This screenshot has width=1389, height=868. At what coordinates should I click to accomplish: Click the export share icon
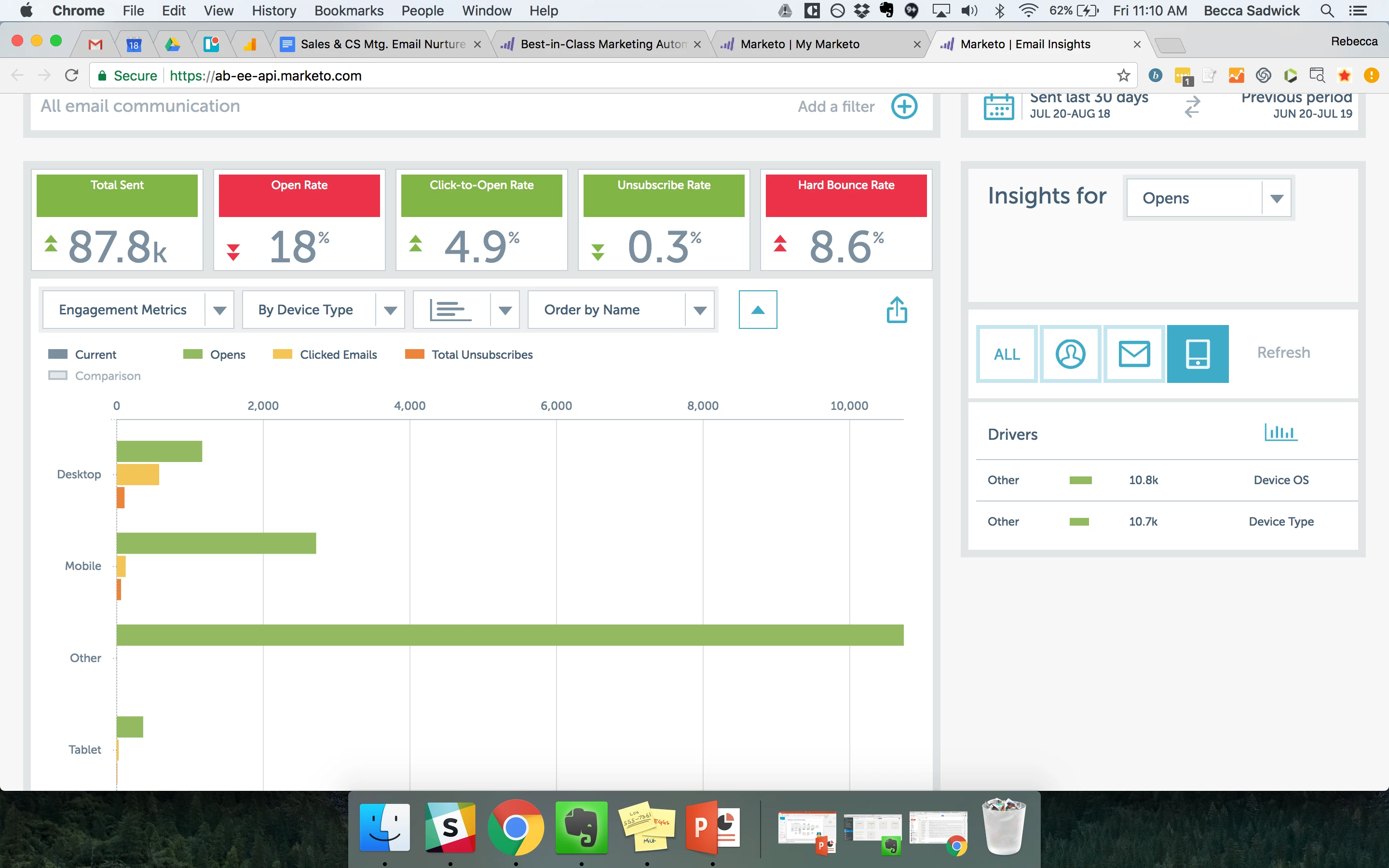[x=897, y=310]
